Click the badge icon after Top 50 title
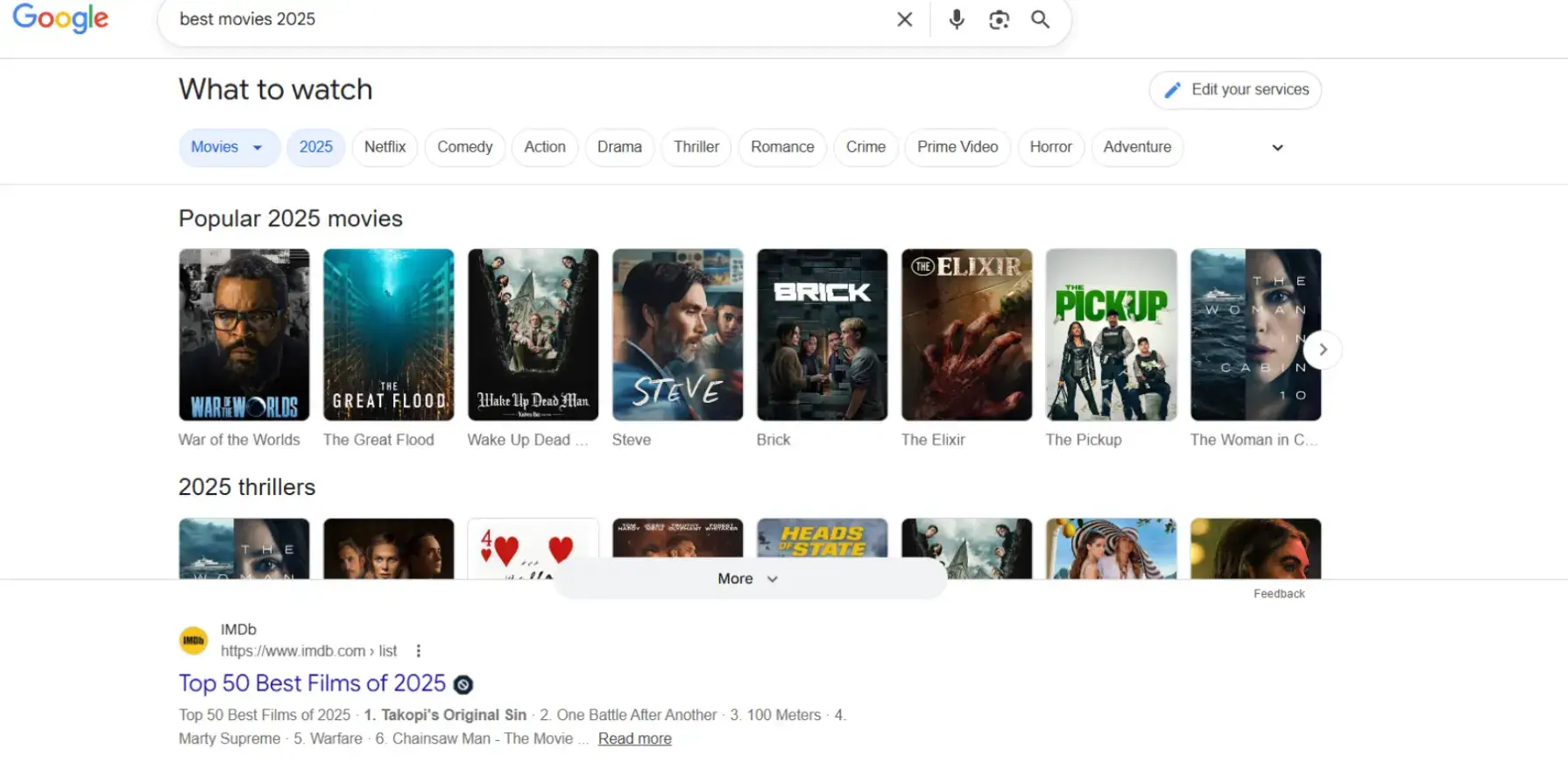This screenshot has height=763, width=1568. 463,684
